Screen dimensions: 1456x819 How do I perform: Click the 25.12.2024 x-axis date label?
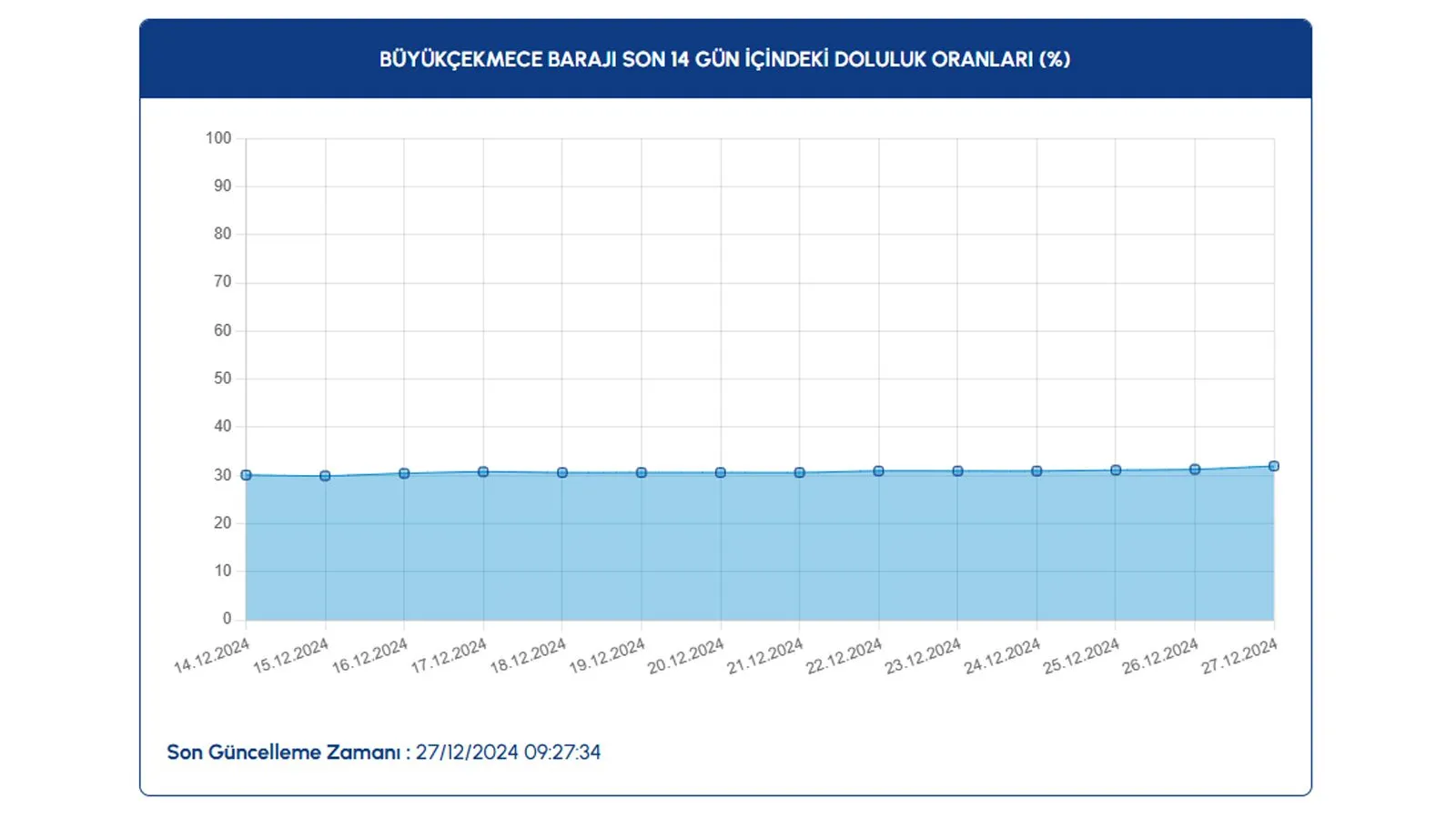tap(1081, 656)
